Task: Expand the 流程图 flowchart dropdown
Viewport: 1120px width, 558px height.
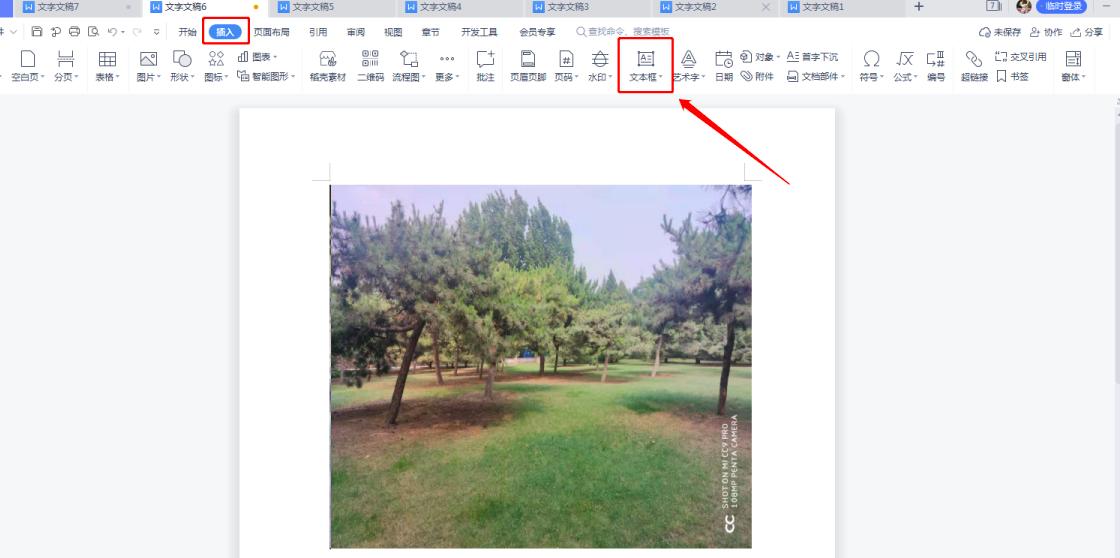Action: (424, 77)
